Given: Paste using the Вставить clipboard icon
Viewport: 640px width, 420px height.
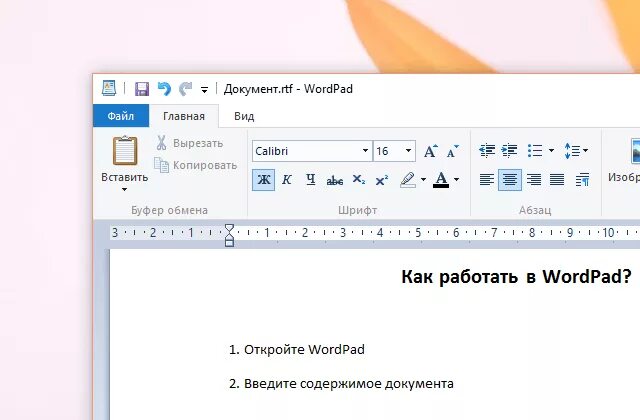Looking at the screenshot, I should 125,151.
